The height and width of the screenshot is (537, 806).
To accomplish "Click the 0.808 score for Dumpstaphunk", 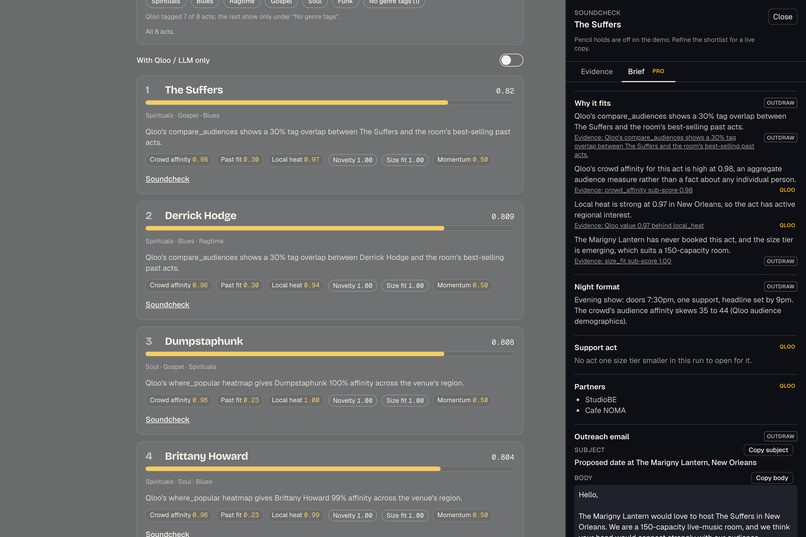I will tap(502, 342).
